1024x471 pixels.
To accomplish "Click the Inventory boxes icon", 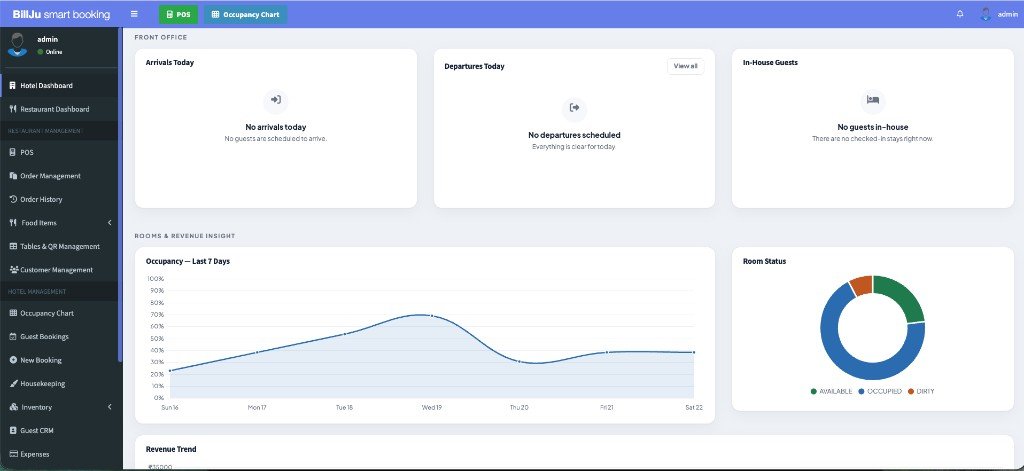I will point(13,407).
